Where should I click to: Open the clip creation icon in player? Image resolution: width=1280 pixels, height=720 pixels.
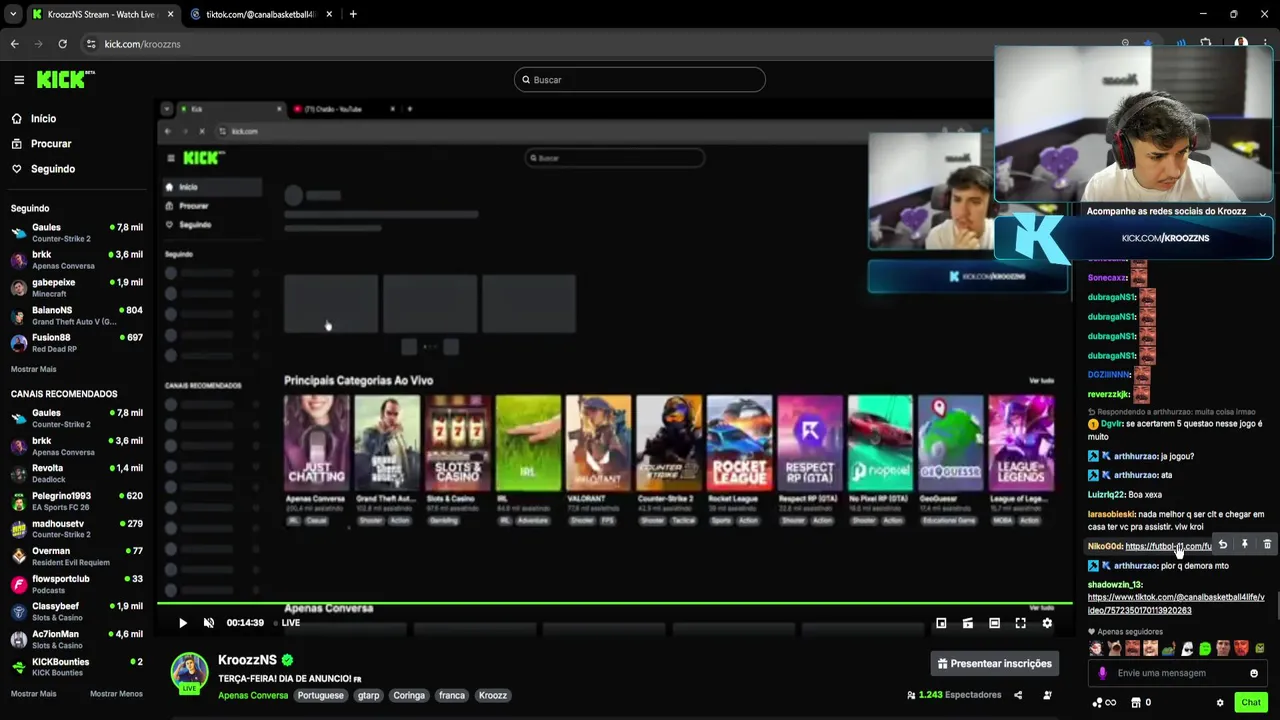968,623
